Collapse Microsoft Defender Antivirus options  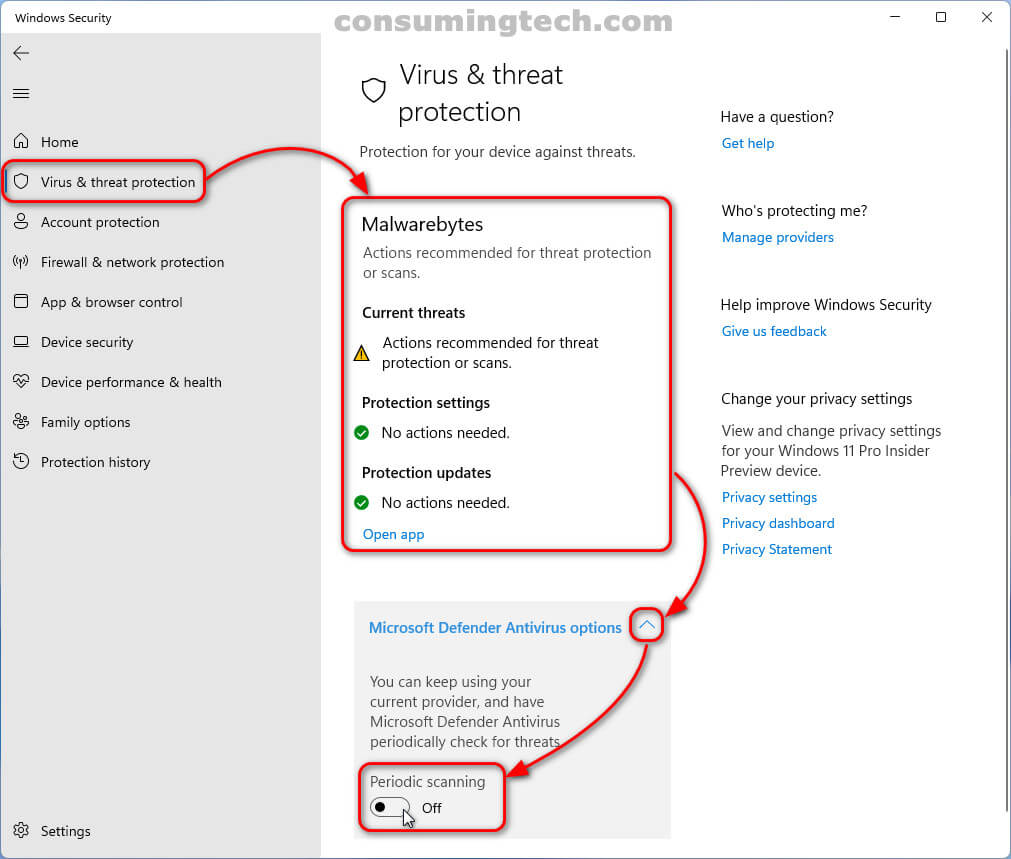click(x=646, y=624)
